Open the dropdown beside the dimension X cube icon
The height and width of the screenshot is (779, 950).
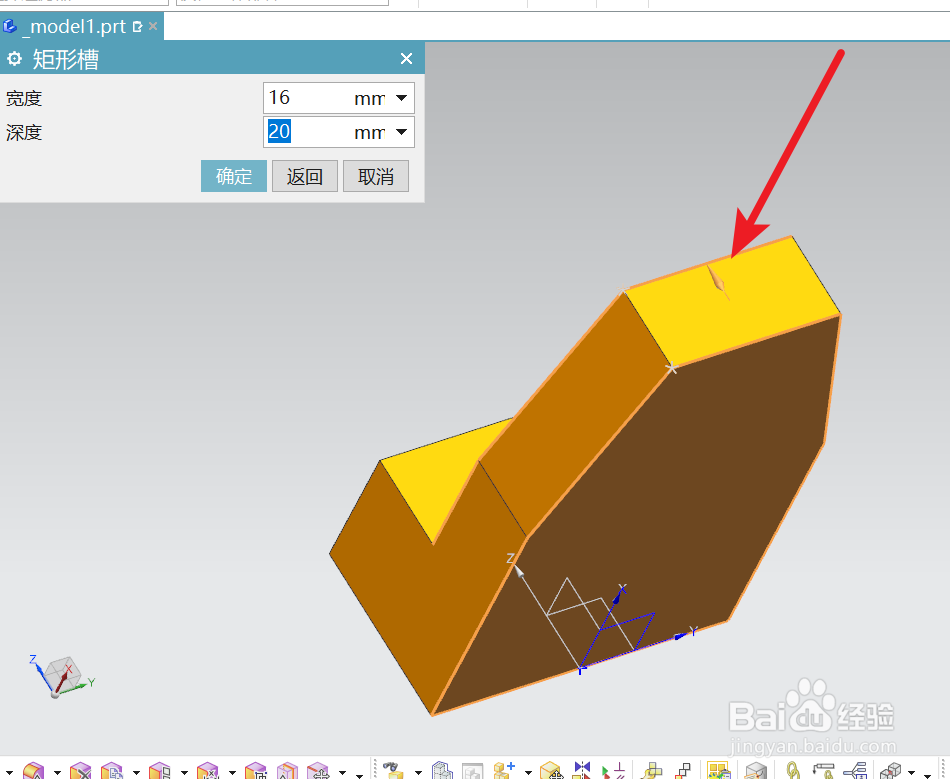[x=231, y=772]
